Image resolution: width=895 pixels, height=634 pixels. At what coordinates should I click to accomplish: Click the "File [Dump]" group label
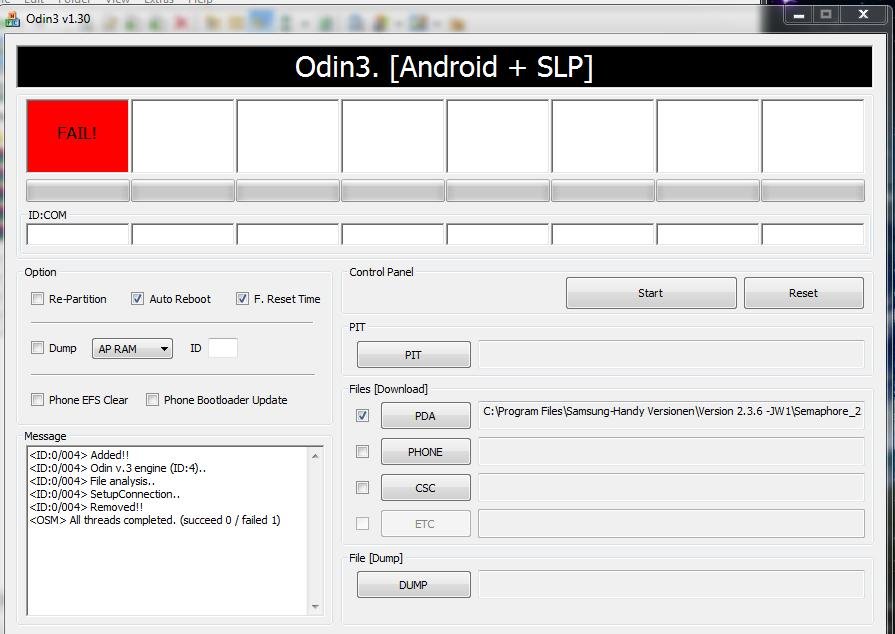click(x=376, y=558)
